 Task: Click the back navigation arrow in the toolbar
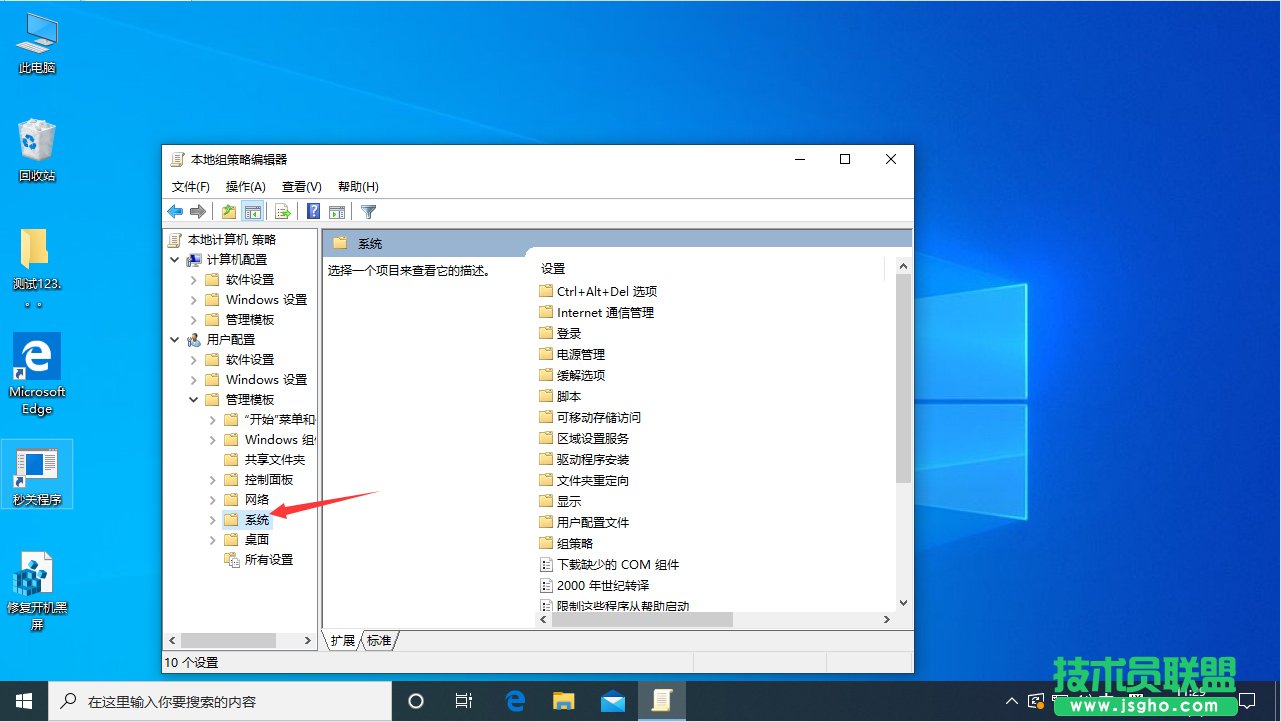(x=174, y=211)
